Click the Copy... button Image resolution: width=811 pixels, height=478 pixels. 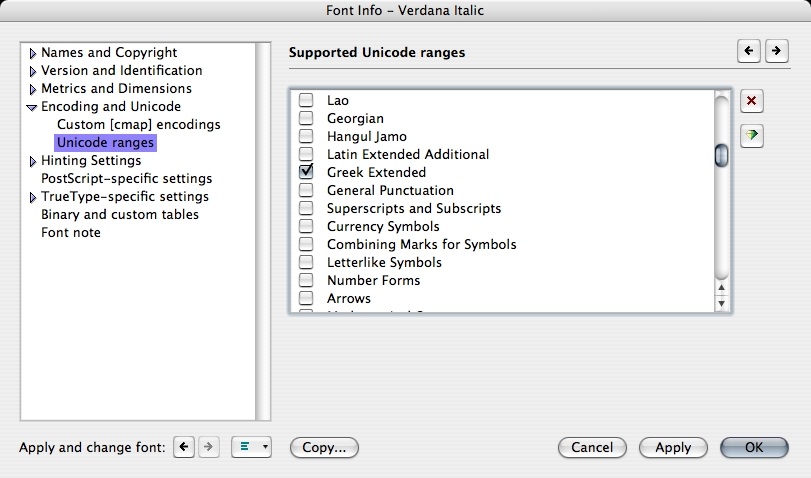324,447
